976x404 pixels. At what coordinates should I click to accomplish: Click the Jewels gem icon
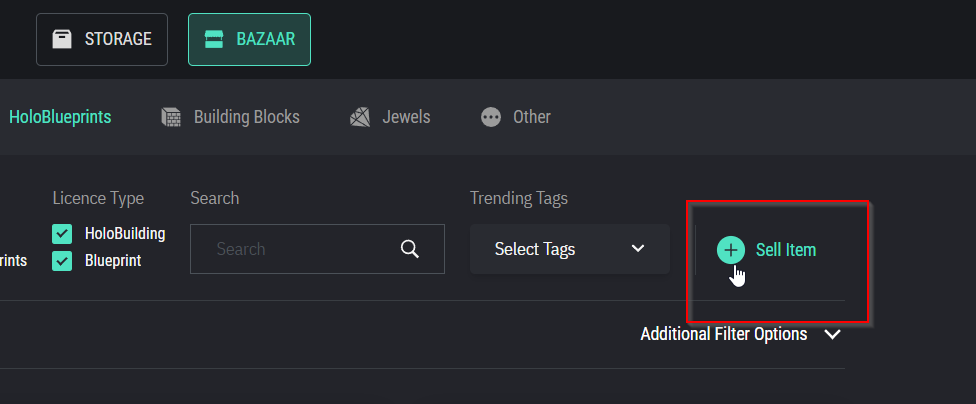[360, 117]
